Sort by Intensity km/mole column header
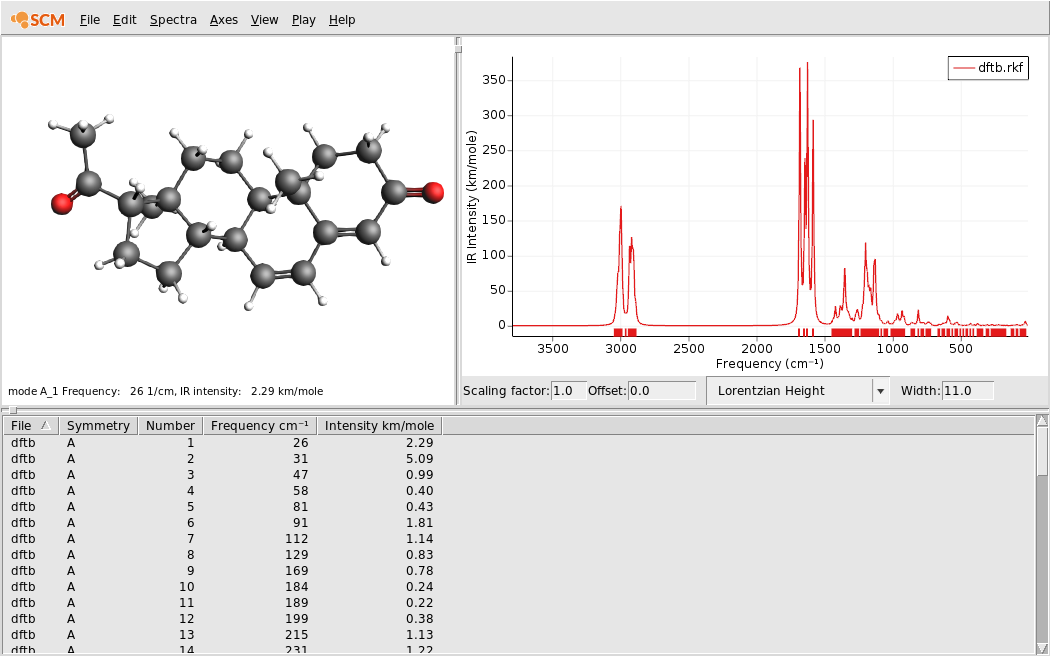Viewport: 1050px width, 656px height. click(379, 426)
